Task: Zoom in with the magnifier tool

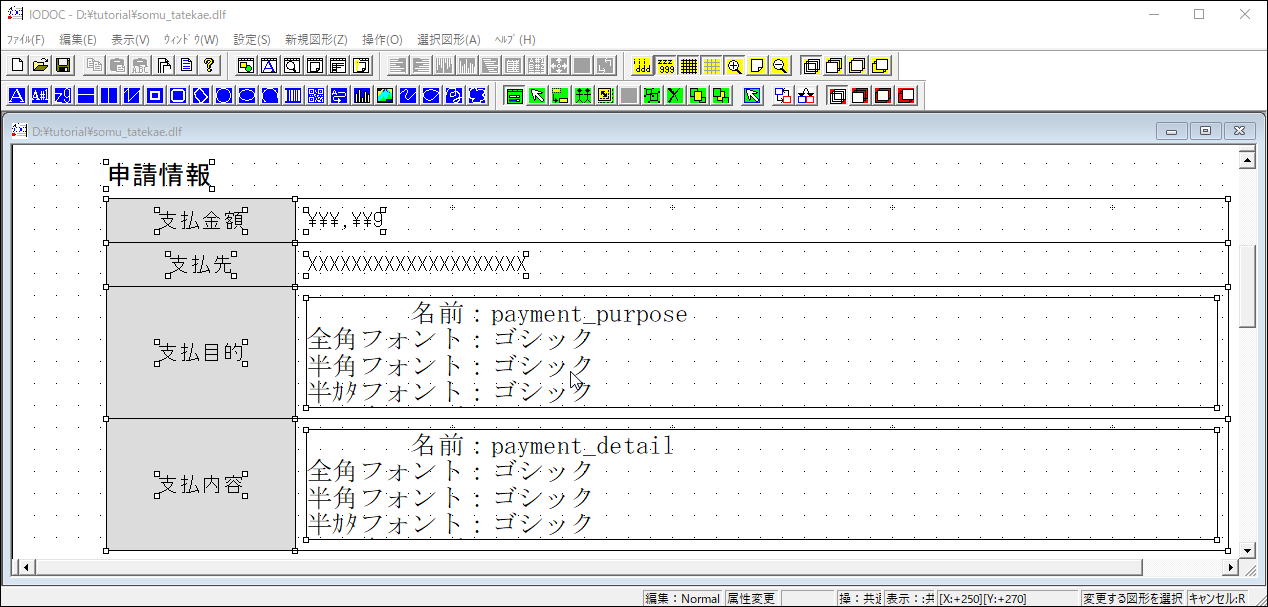Action: [x=734, y=64]
